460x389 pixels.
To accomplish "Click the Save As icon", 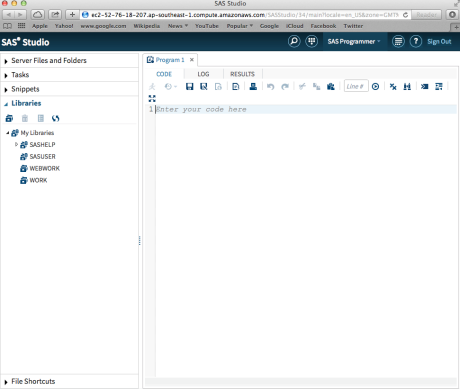I will [204, 87].
